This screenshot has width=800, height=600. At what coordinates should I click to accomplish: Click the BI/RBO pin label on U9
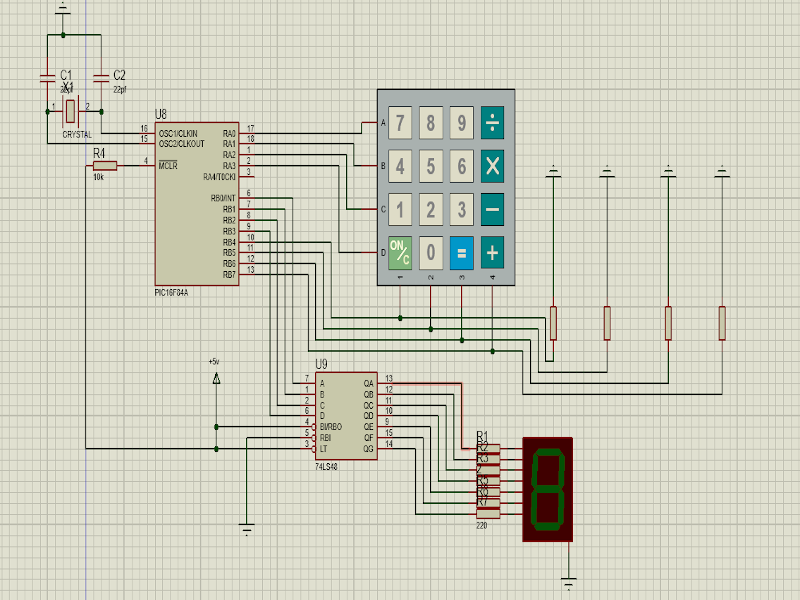tap(331, 427)
